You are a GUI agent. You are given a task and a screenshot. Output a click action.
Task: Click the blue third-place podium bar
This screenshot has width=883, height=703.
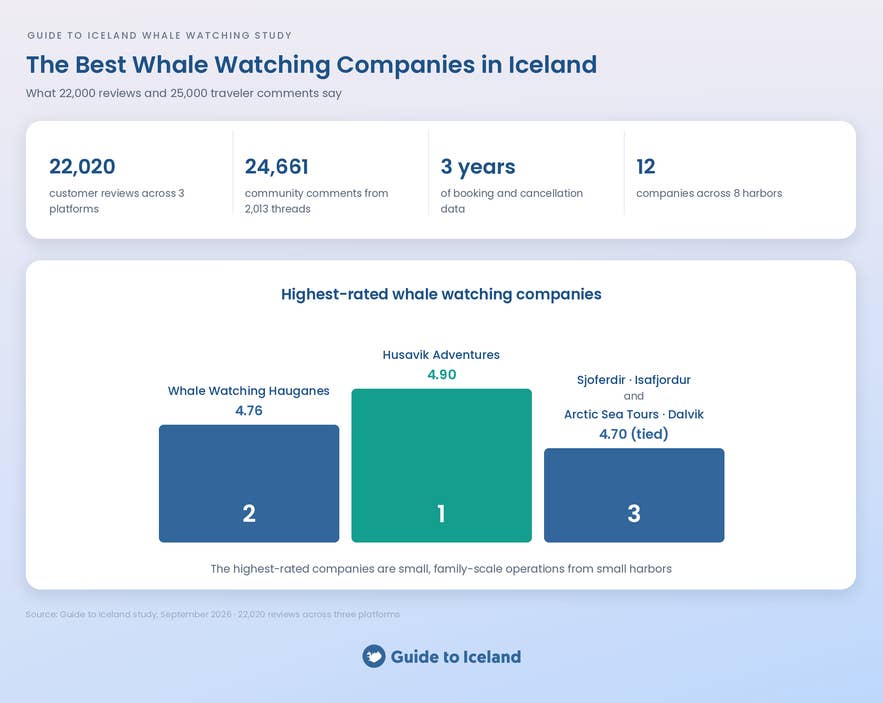pyautogui.click(x=634, y=495)
